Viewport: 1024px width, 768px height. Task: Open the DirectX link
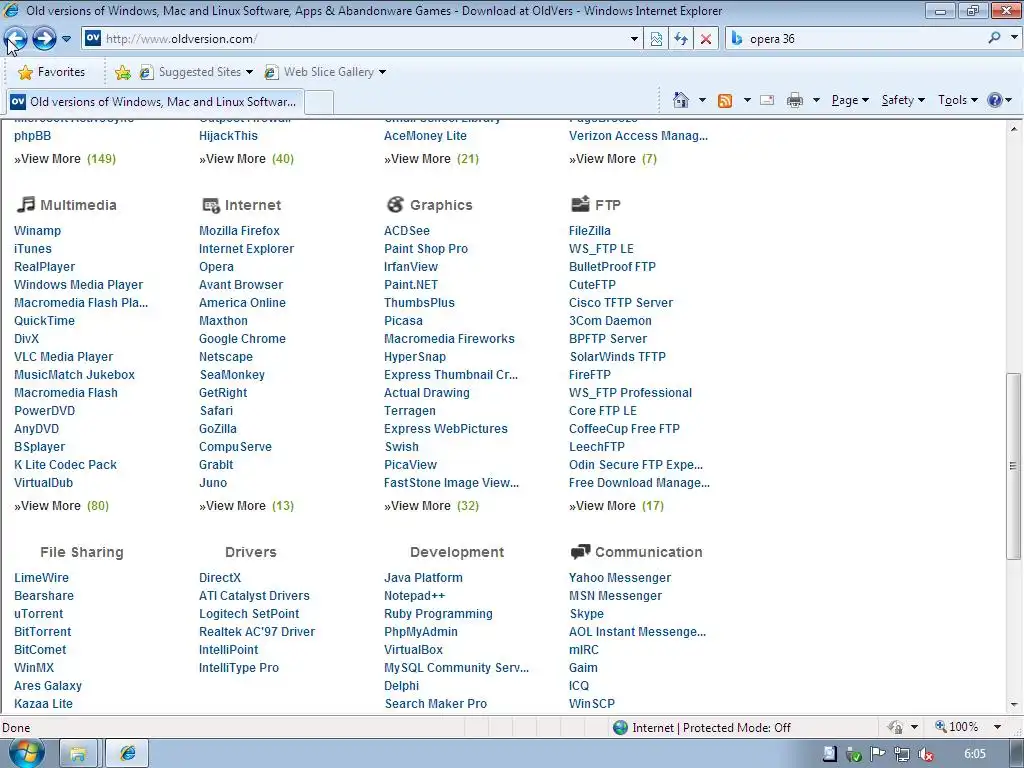tap(219, 577)
